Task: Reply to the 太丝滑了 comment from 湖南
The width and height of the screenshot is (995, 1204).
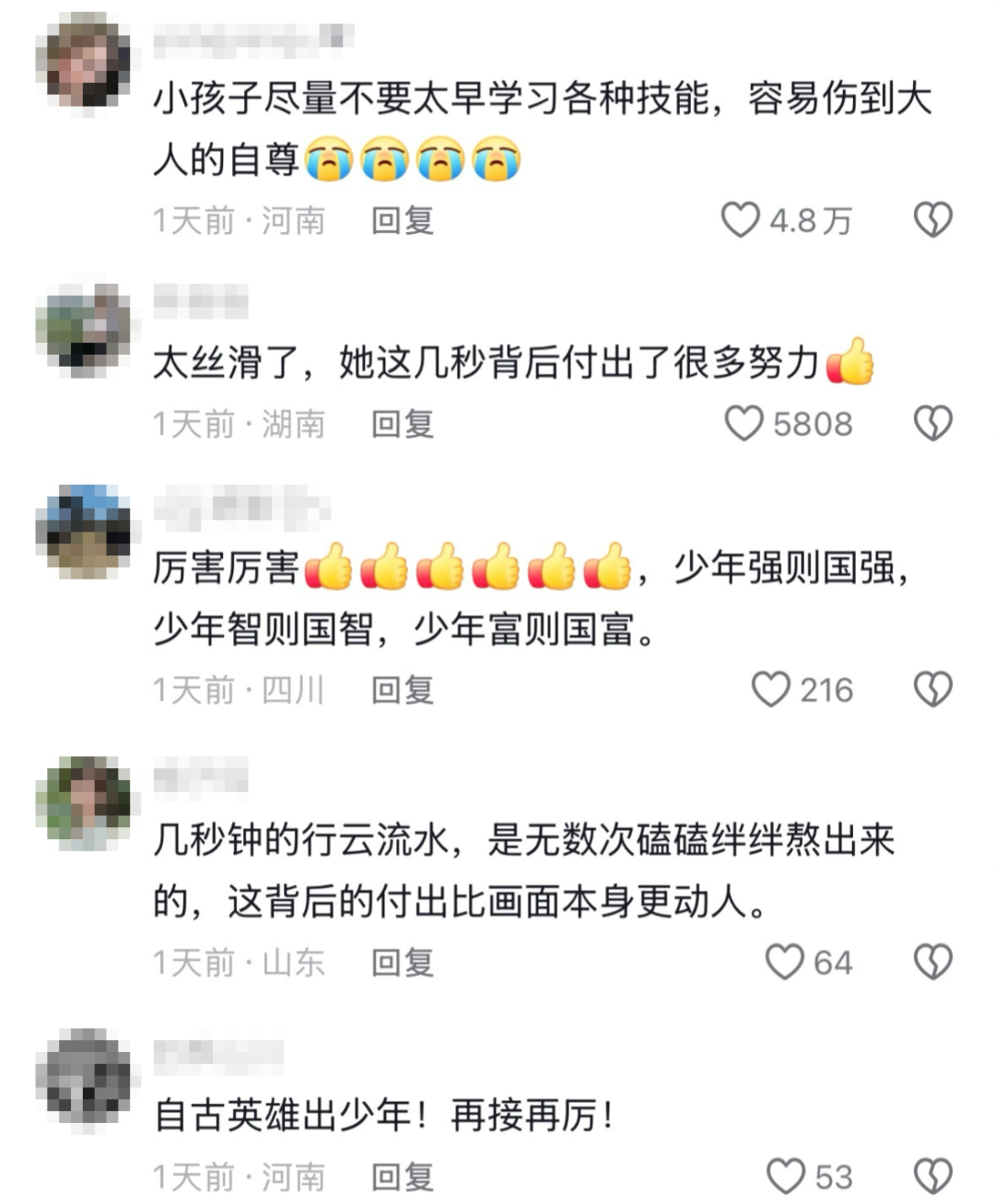Action: click(403, 425)
